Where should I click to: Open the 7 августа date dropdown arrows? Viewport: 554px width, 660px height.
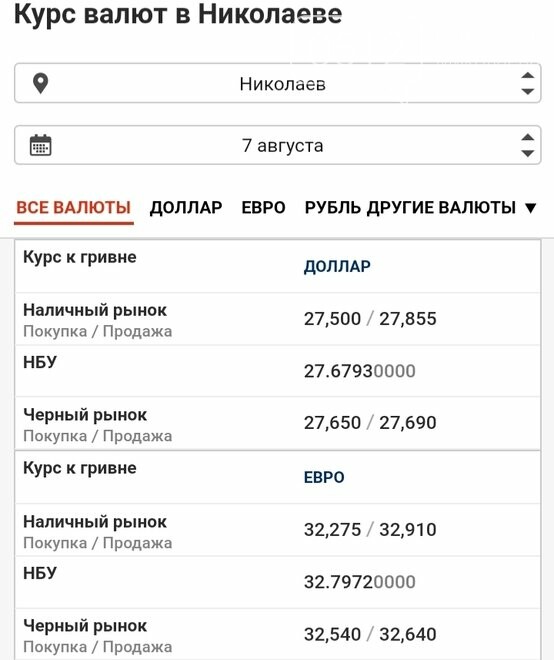tap(527, 145)
